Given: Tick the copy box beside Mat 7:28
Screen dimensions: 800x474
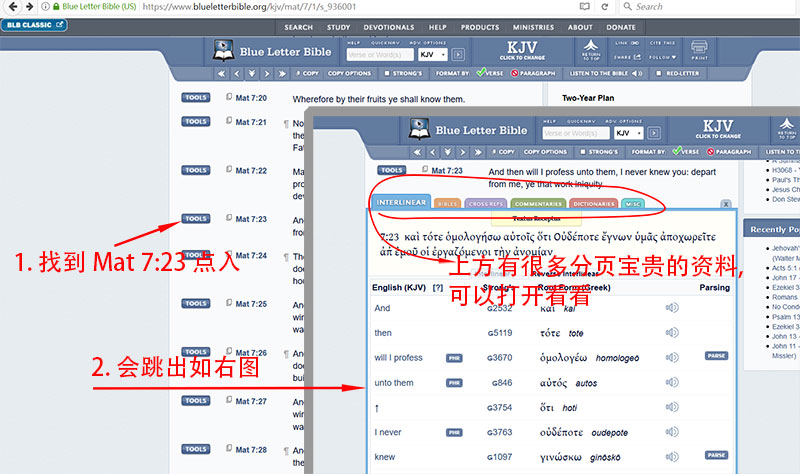Looking at the screenshot, I should [x=229, y=448].
